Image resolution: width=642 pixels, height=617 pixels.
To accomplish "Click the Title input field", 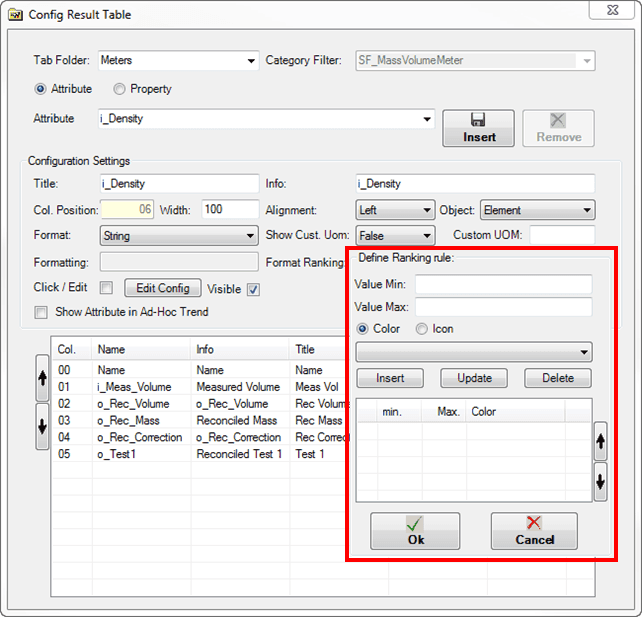I will coord(179,183).
